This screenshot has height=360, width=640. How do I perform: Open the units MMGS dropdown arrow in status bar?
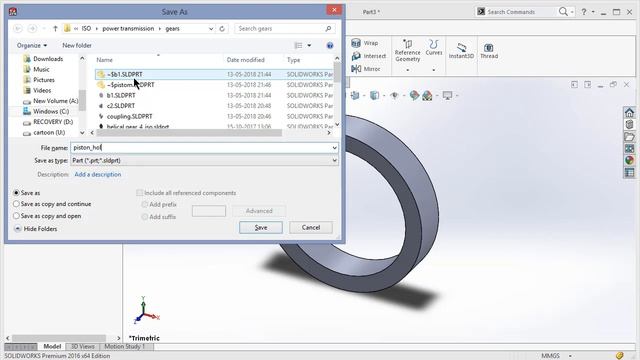pos(570,356)
